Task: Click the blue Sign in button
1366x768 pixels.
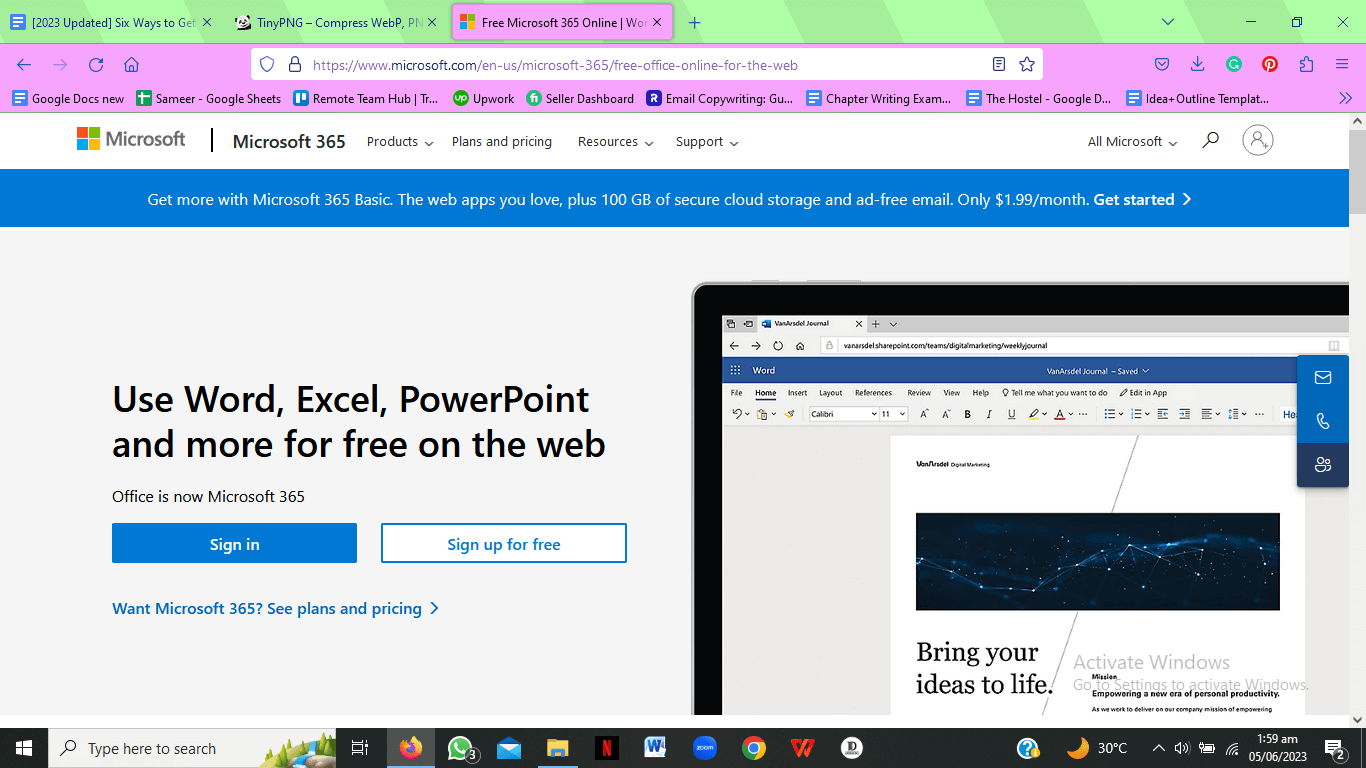Action: [x=234, y=543]
